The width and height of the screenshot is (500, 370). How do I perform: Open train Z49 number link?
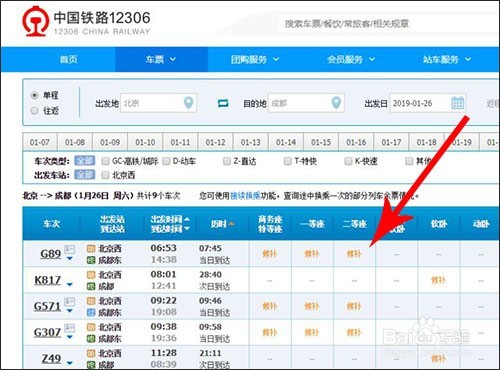click(51, 359)
